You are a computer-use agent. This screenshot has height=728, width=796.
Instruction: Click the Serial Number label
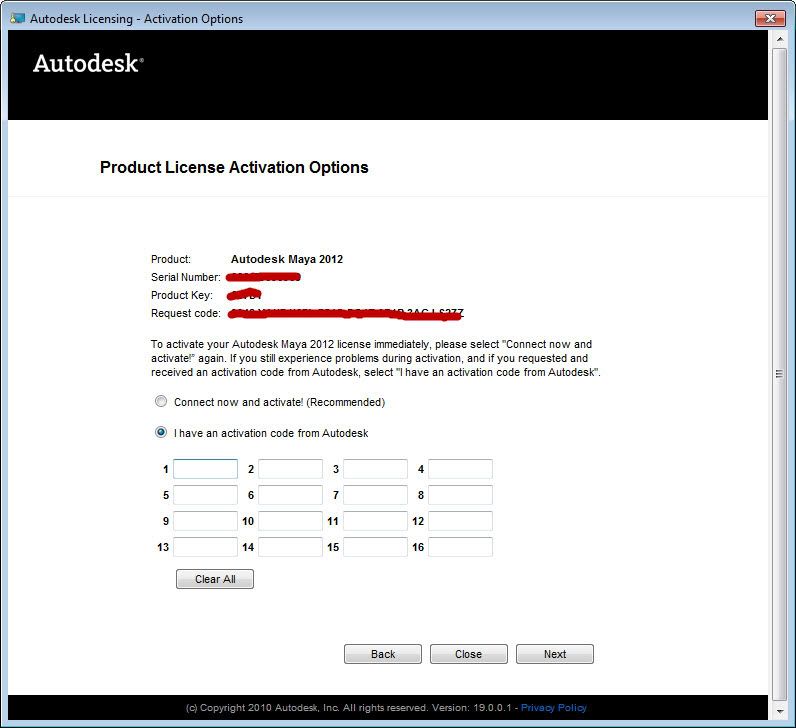[x=186, y=277]
